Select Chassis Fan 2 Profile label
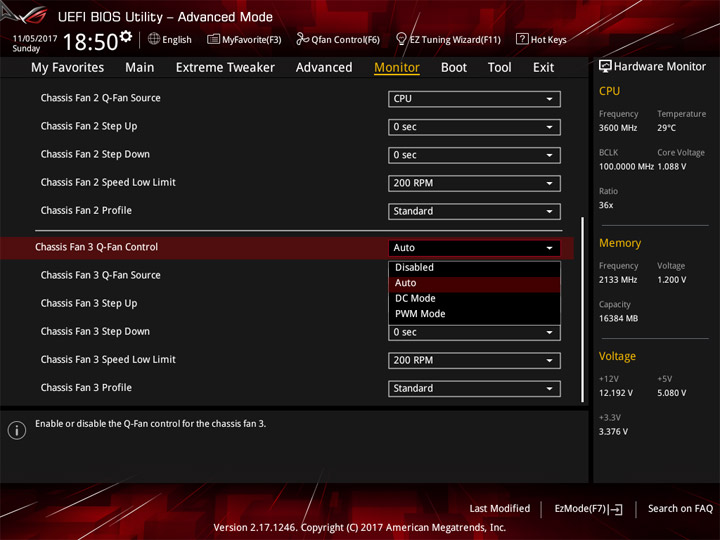The image size is (720, 540). point(86,210)
